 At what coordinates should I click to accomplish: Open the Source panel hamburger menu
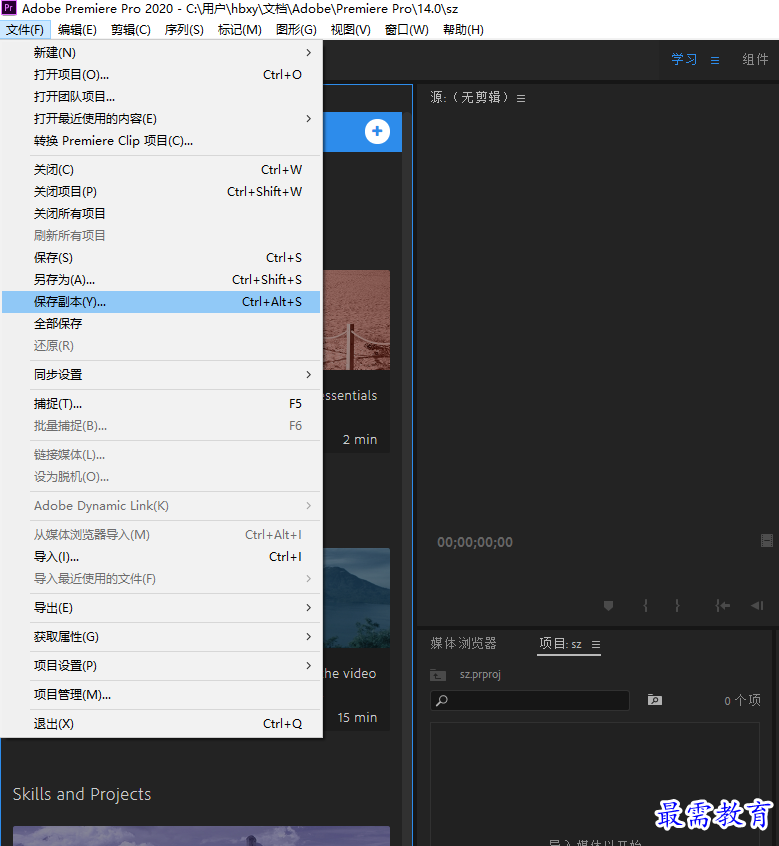tap(521, 98)
